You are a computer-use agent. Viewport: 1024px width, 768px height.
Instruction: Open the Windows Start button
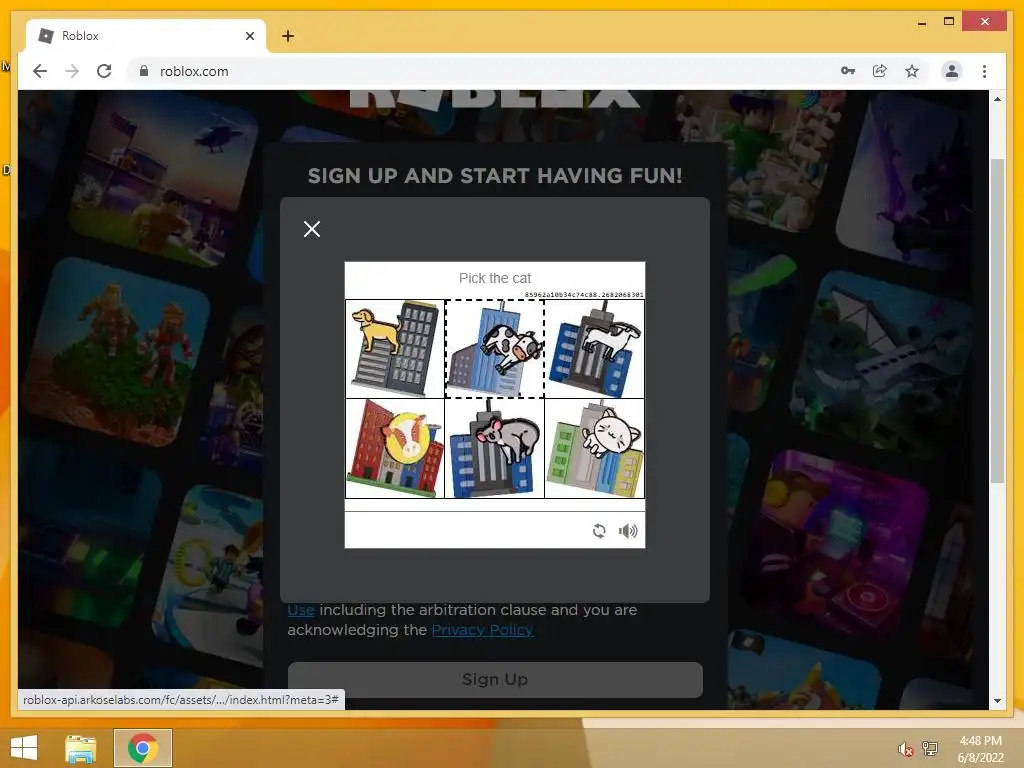[x=24, y=748]
